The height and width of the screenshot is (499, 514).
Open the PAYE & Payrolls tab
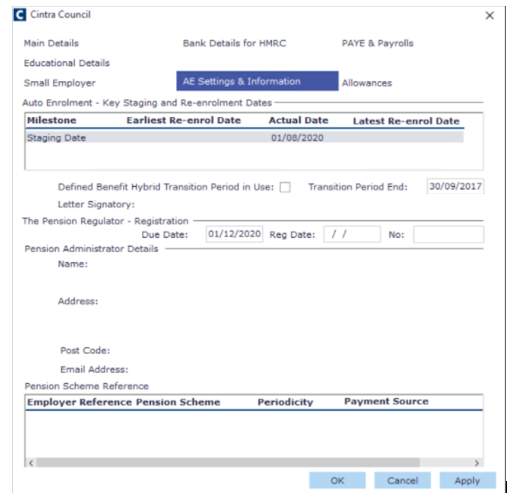click(x=377, y=43)
